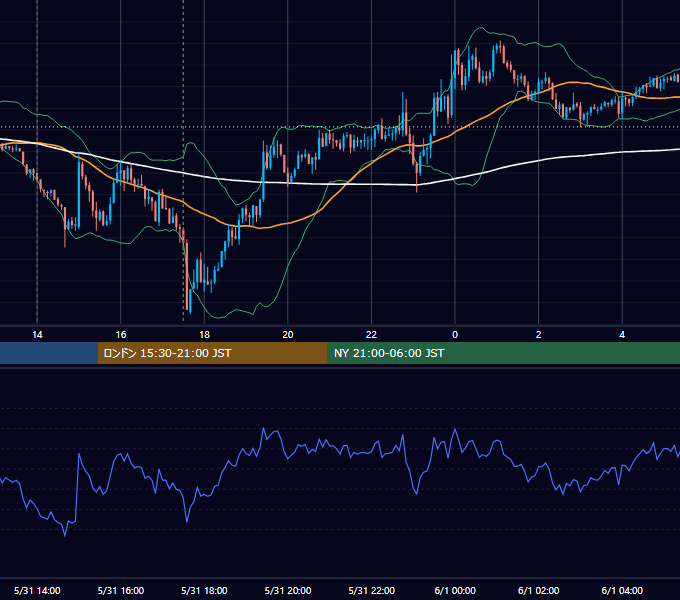Screen dimensions: 680x600
Task: Click the 6/1 00:00 date label
Action: point(455,590)
